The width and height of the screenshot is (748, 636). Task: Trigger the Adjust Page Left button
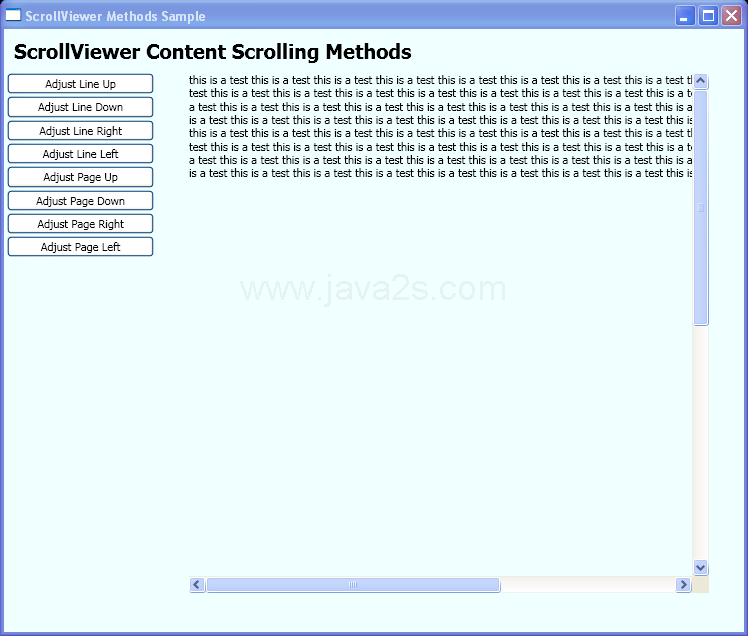click(80, 247)
